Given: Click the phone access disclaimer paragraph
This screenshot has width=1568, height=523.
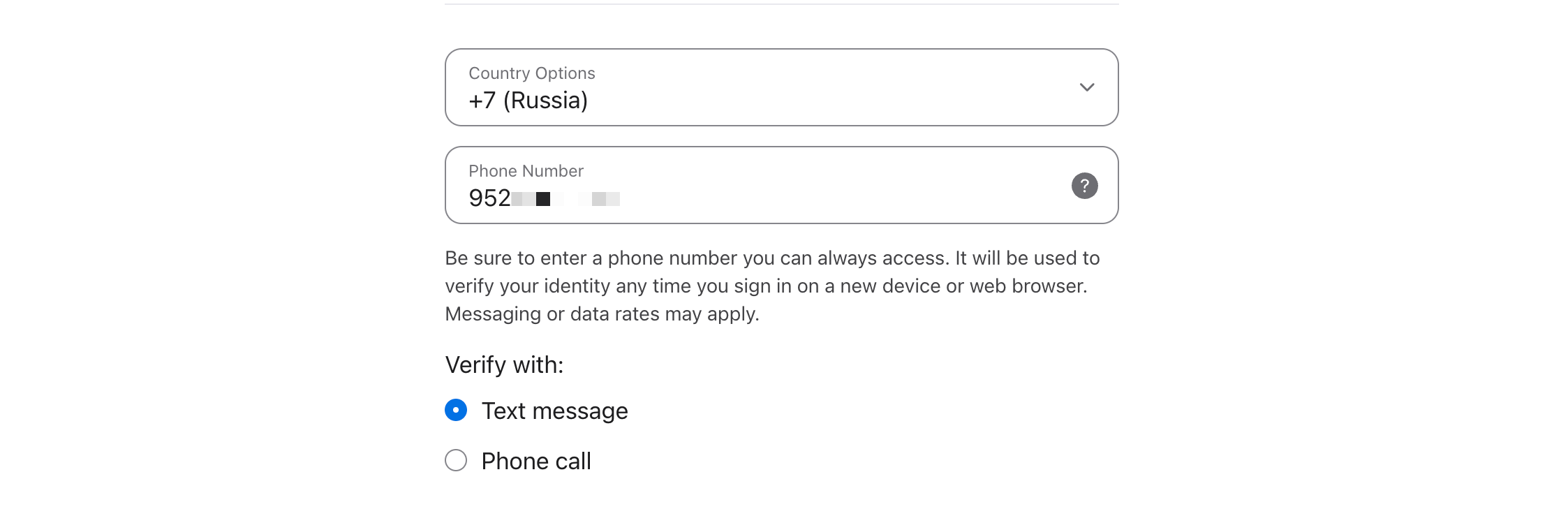Looking at the screenshot, I should [772, 286].
